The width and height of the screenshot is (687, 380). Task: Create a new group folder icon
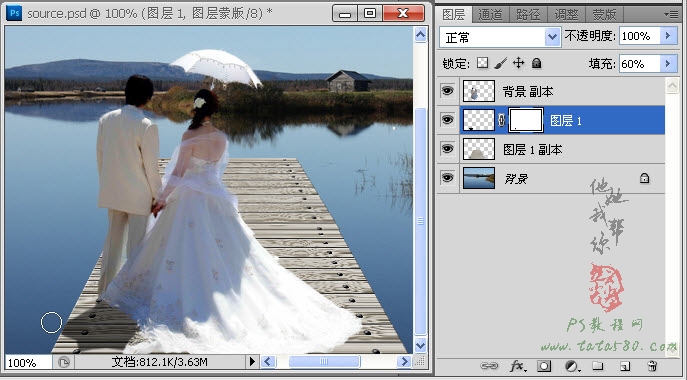(x=598, y=366)
